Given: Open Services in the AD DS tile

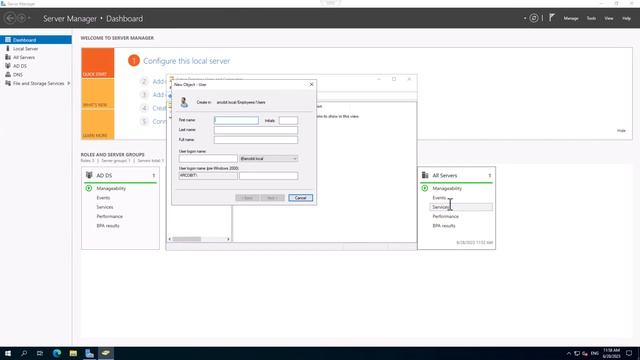Looking at the screenshot, I should pyautogui.click(x=105, y=207).
